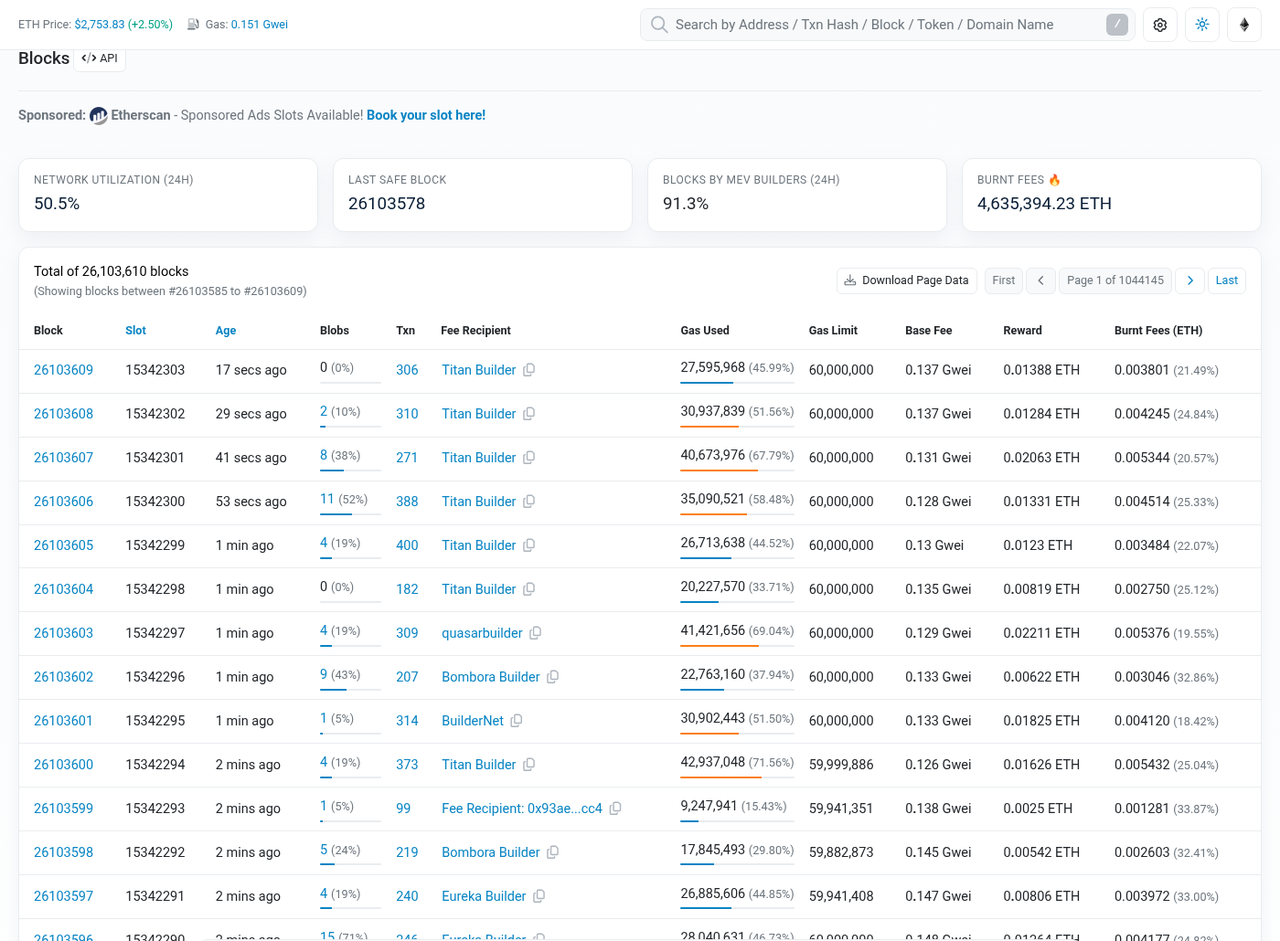The image size is (1280, 941).
Task: Toggle the Age column format
Action: tap(226, 331)
